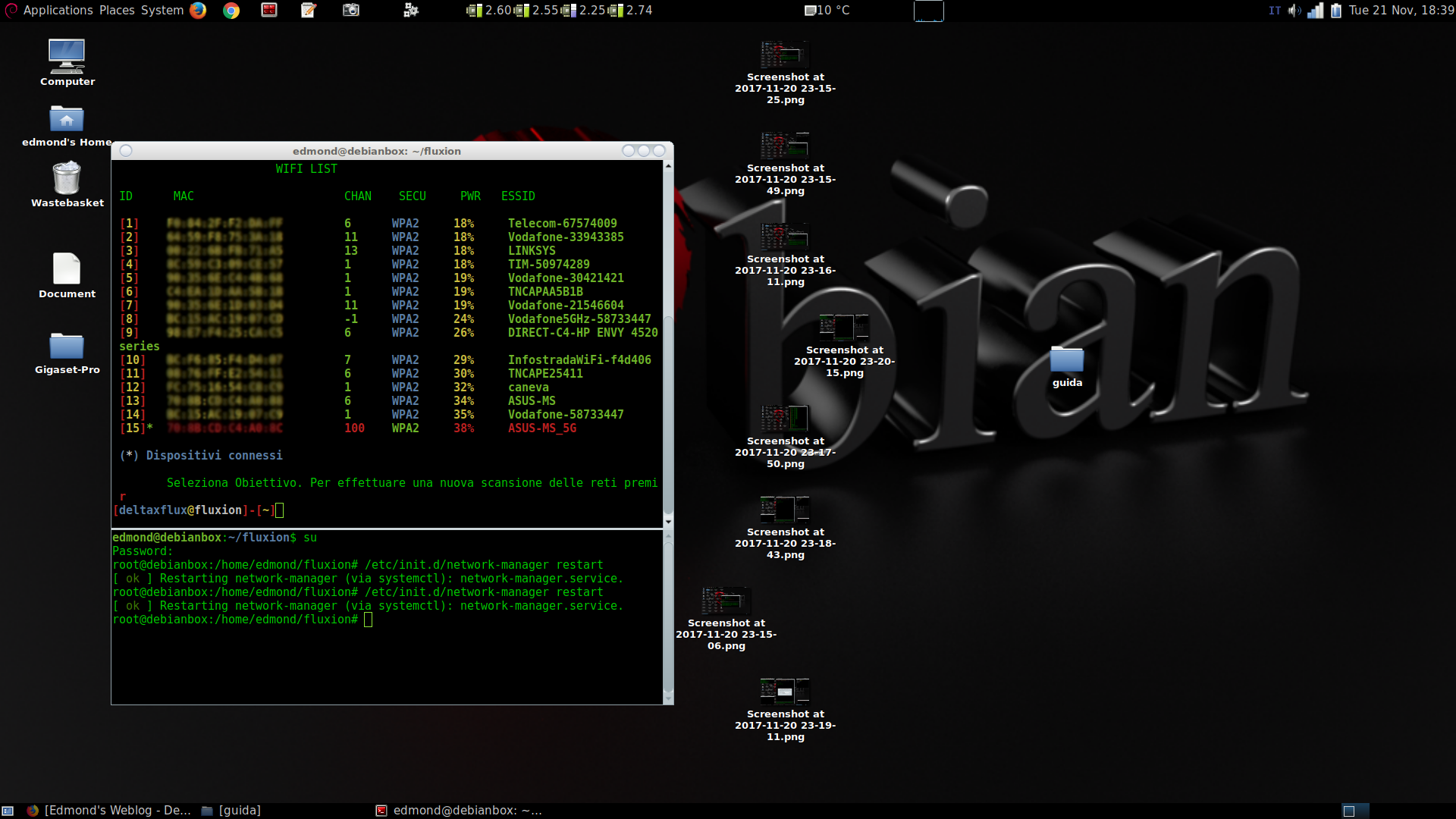Open the System menu
This screenshot has width=1456, height=819.
[x=162, y=10]
